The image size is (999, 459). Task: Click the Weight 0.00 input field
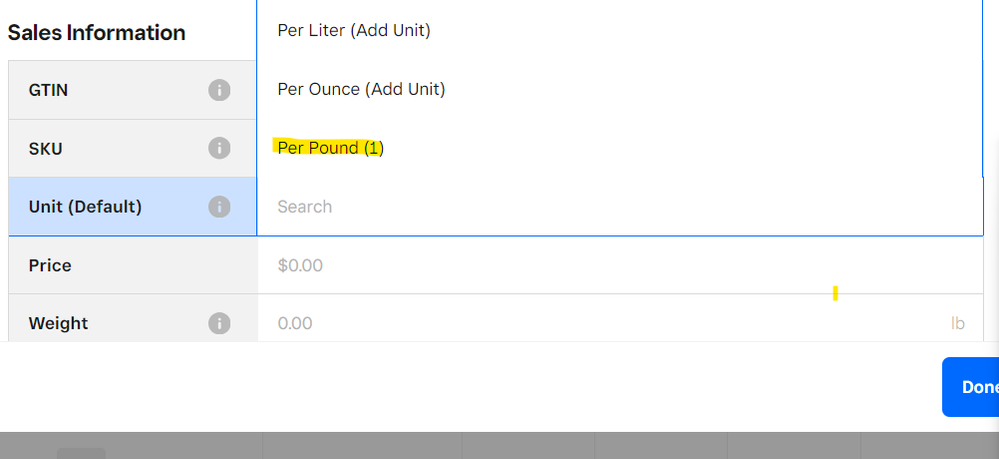pyautogui.click(x=600, y=323)
